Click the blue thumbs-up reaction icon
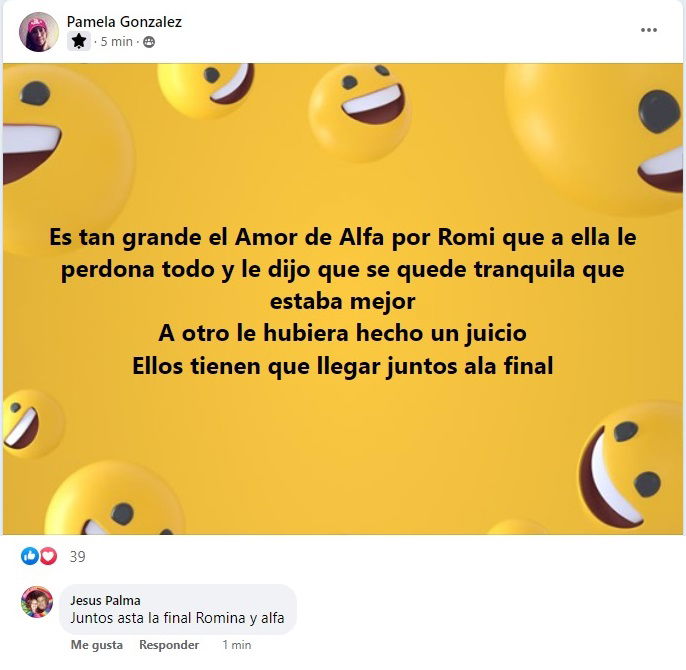This screenshot has width=686, height=670. [x=30, y=556]
